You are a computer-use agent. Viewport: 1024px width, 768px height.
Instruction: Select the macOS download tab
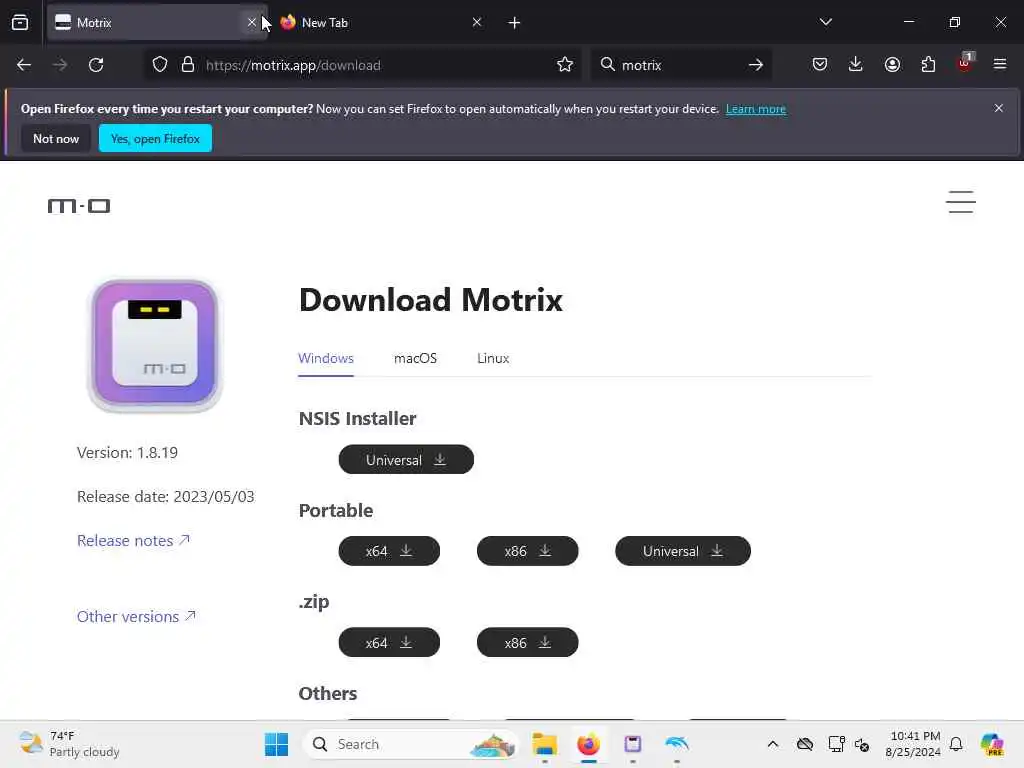pos(415,359)
